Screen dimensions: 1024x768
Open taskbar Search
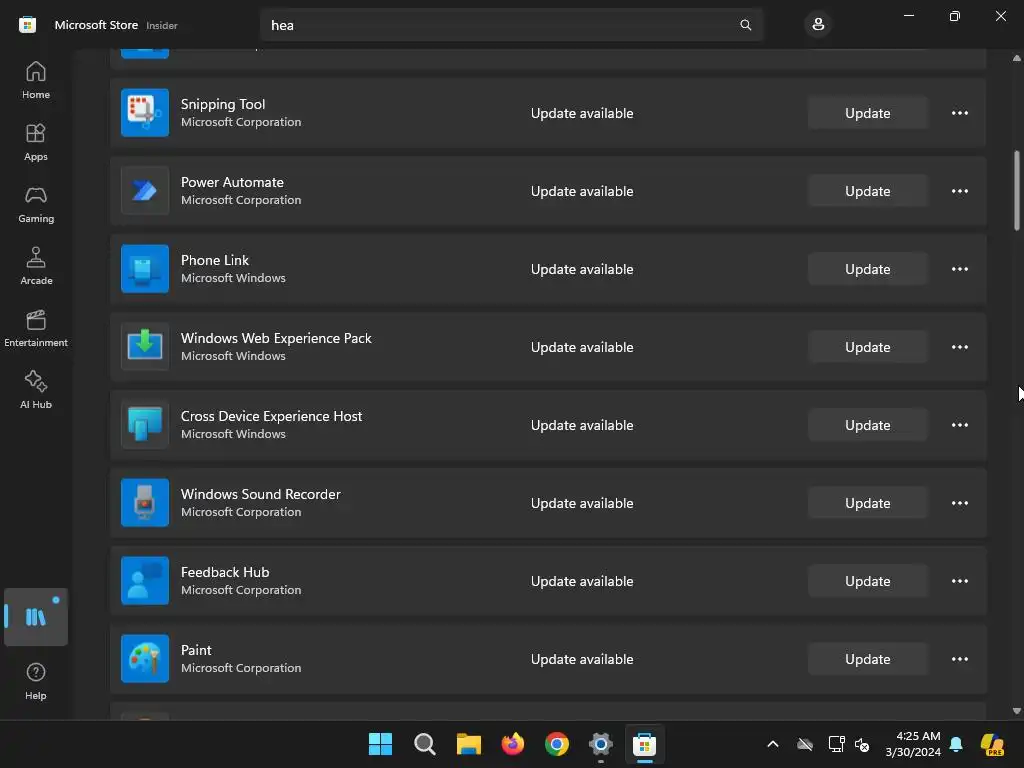coord(424,743)
